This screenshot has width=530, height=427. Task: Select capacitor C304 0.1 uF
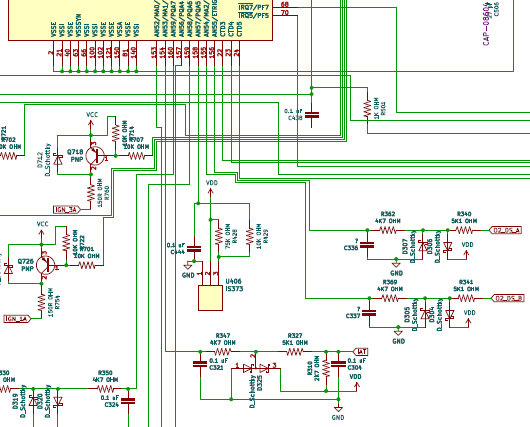pos(338,364)
